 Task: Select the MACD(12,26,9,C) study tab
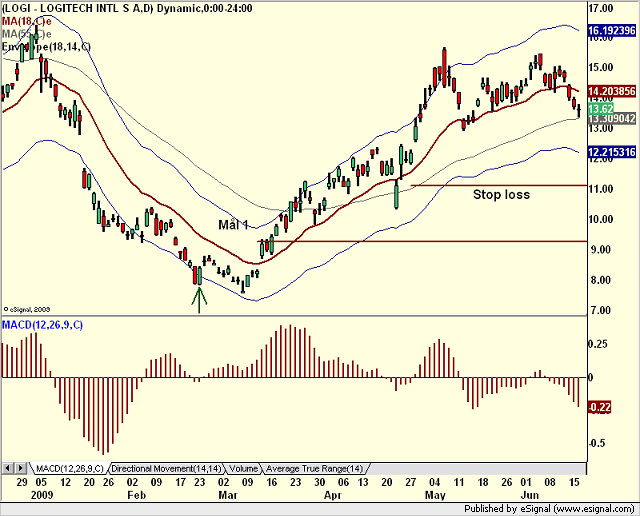pos(69,468)
